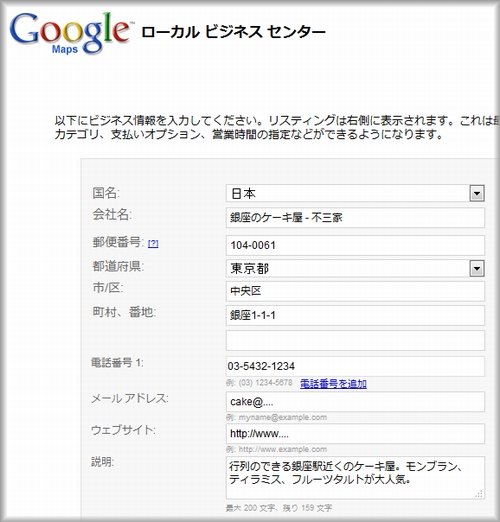The image size is (500, 522).
Task: Open the 都道府県 prefecture dropdown arrow
Action: pyautogui.click(x=477, y=268)
